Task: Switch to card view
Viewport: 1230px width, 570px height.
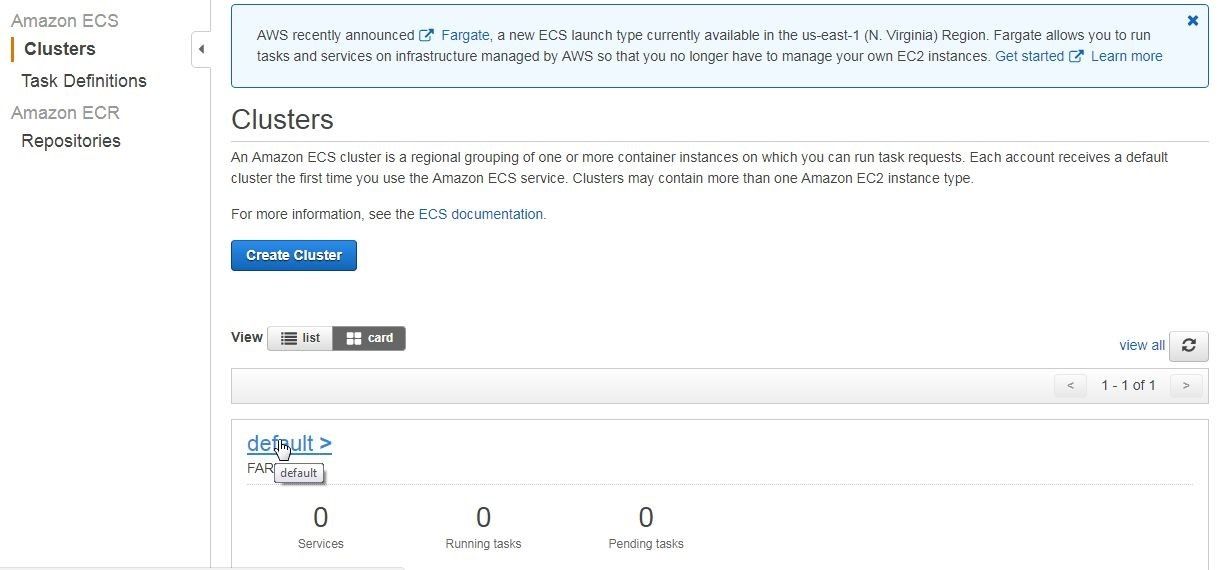Action: pos(369,338)
